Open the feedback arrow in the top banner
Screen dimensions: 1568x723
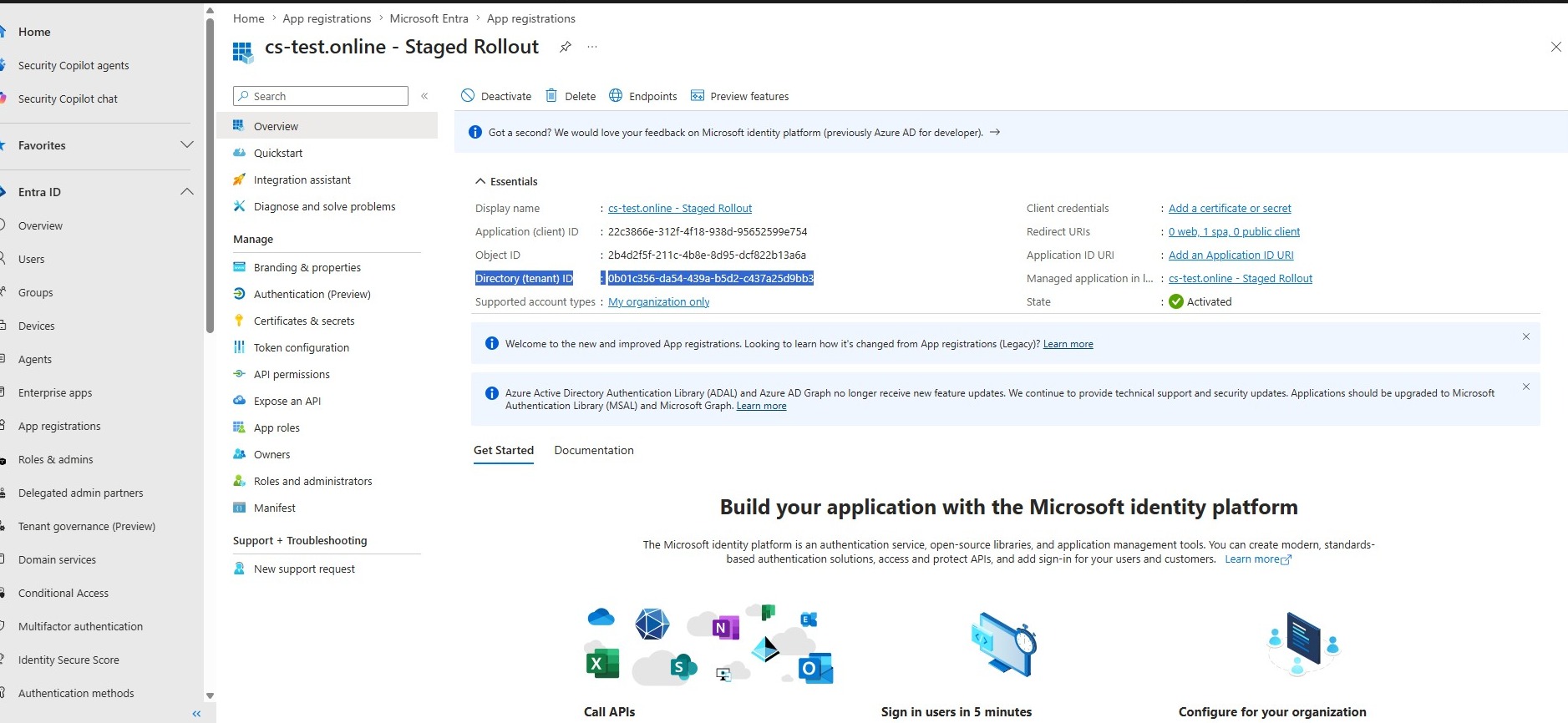pos(995,132)
